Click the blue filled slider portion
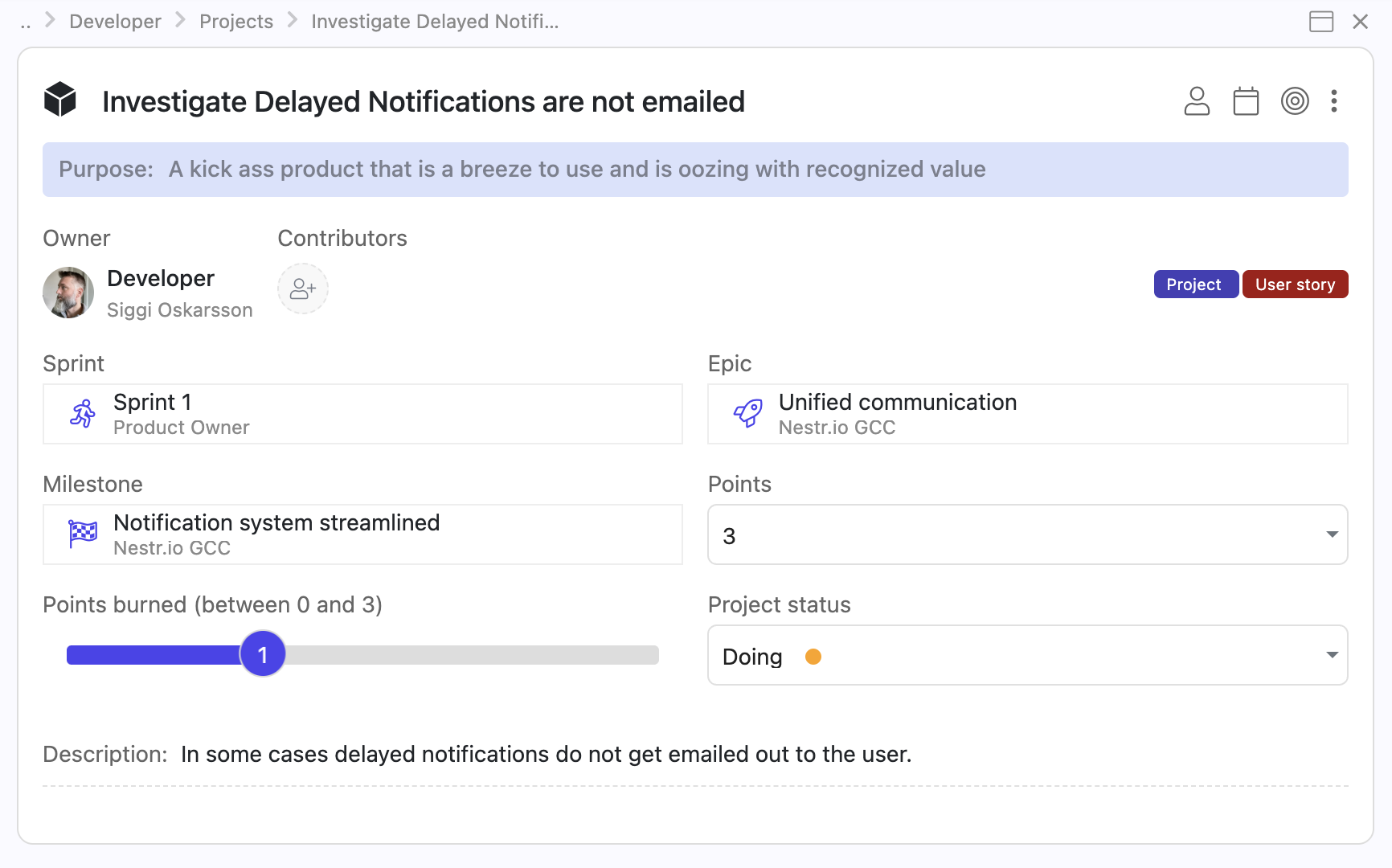This screenshot has width=1392, height=868. coord(154,655)
